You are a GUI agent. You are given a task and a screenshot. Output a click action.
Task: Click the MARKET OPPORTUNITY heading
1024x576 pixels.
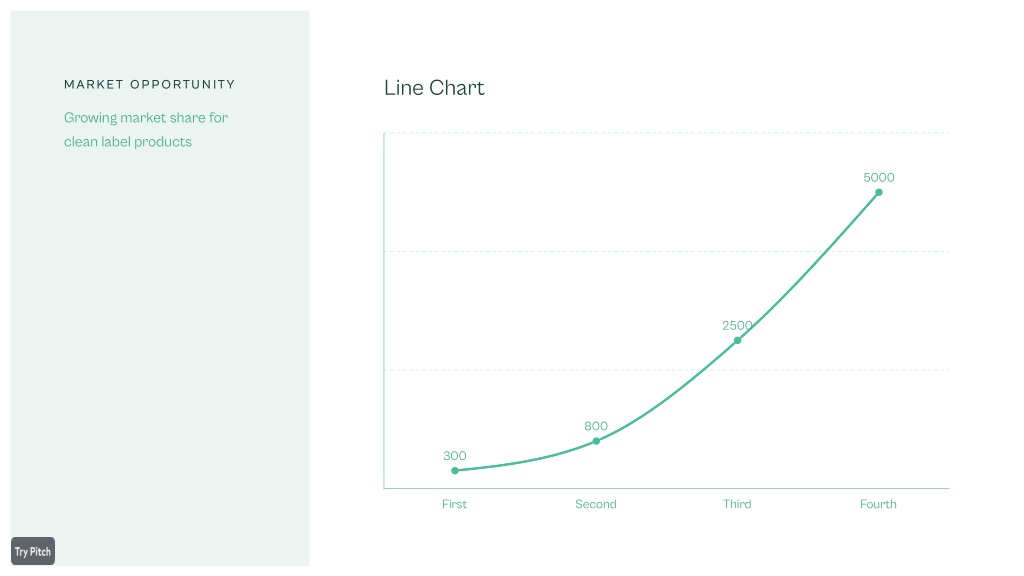[150, 84]
